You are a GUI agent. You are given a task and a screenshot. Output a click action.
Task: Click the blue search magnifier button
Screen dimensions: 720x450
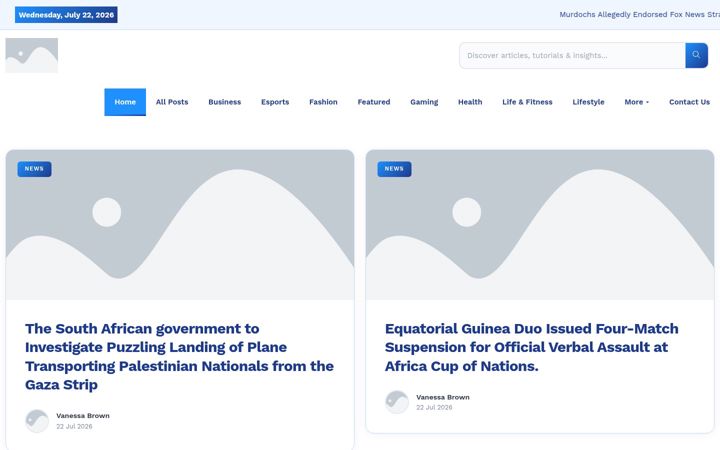696,55
